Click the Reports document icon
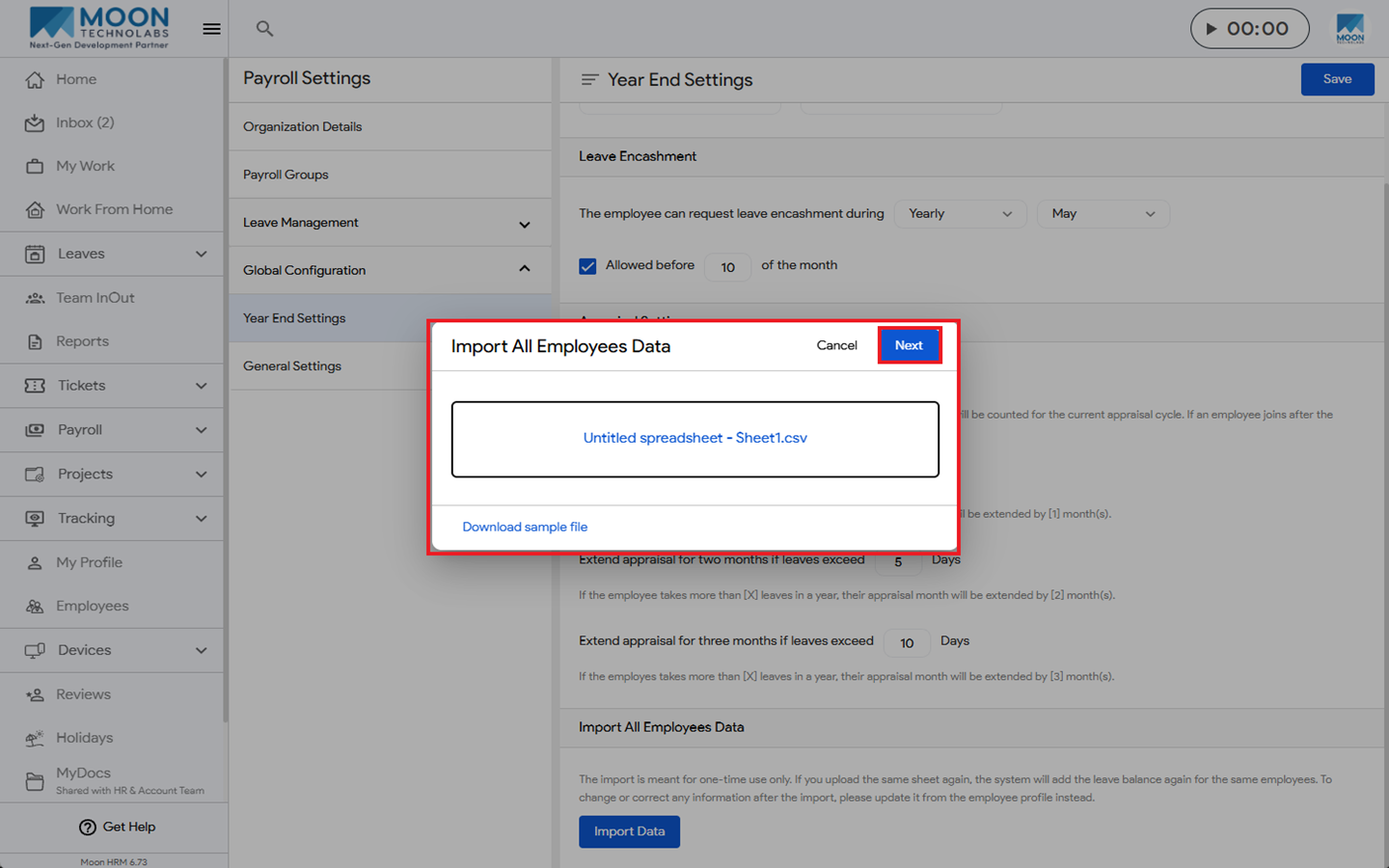The image size is (1389, 868). [x=35, y=341]
